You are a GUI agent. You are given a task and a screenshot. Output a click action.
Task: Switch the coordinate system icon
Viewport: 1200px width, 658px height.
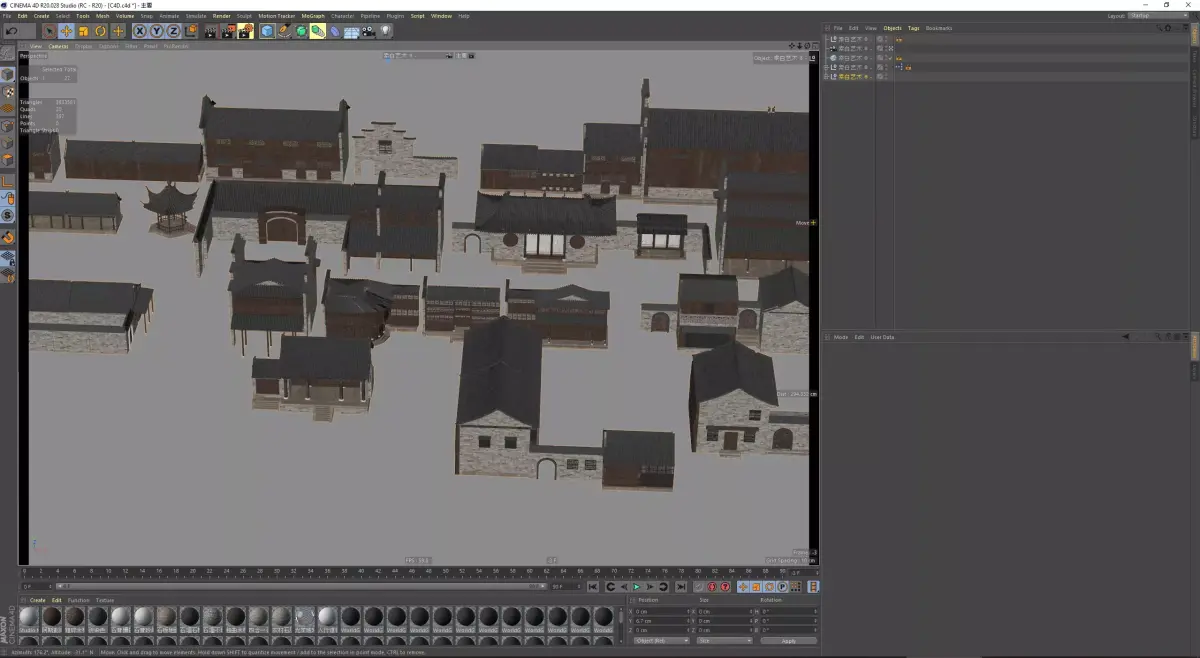coord(191,31)
